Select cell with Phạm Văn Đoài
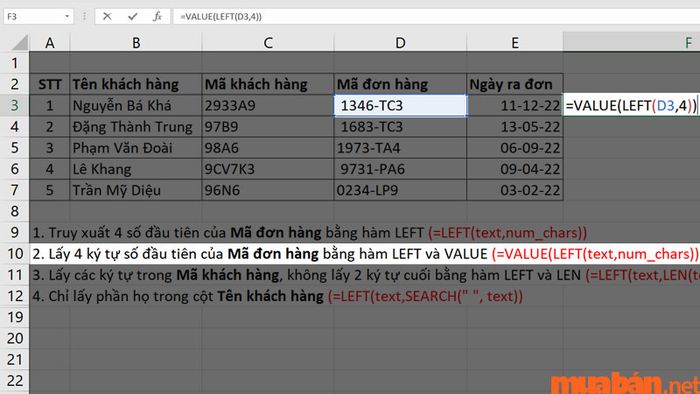 136,148
